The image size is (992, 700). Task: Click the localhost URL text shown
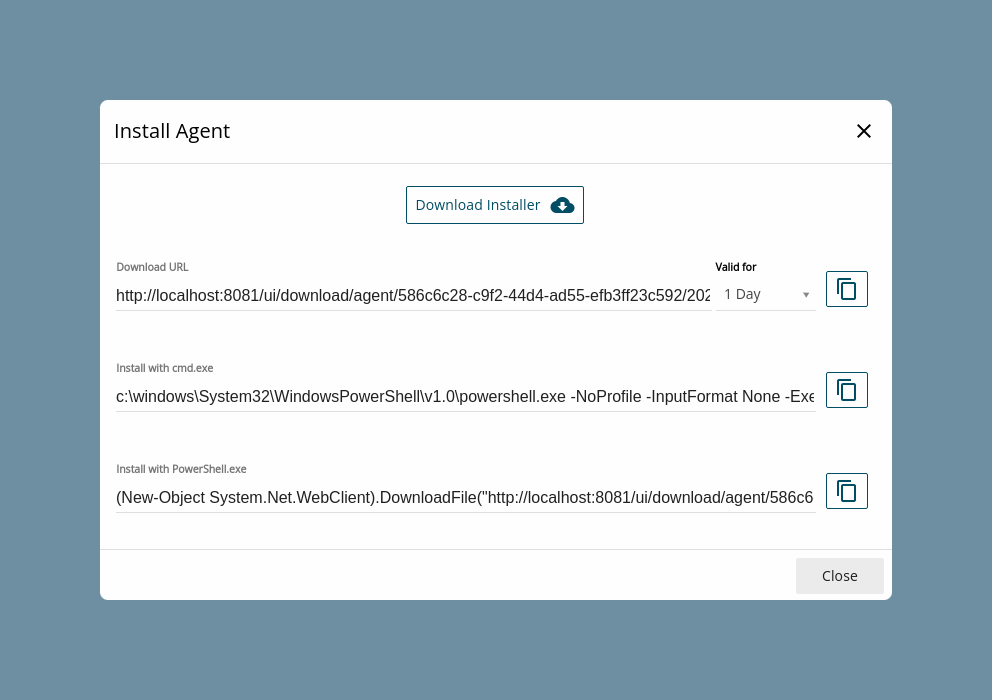click(x=413, y=296)
